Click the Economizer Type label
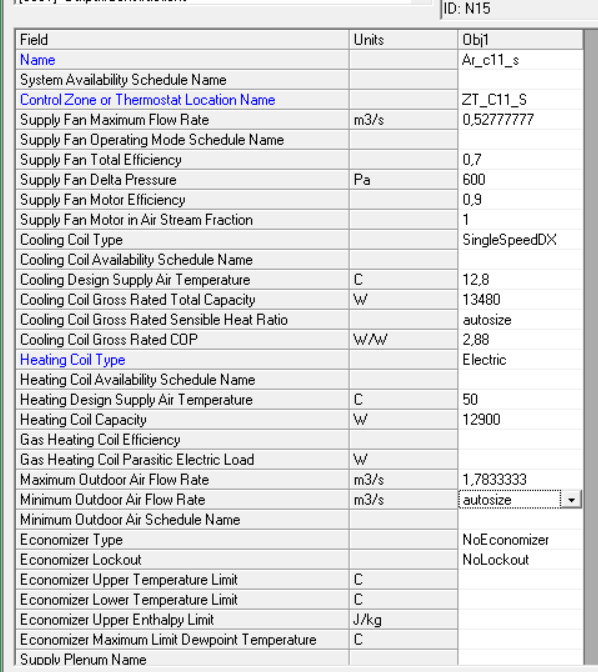The width and height of the screenshot is (598, 672). (71, 540)
